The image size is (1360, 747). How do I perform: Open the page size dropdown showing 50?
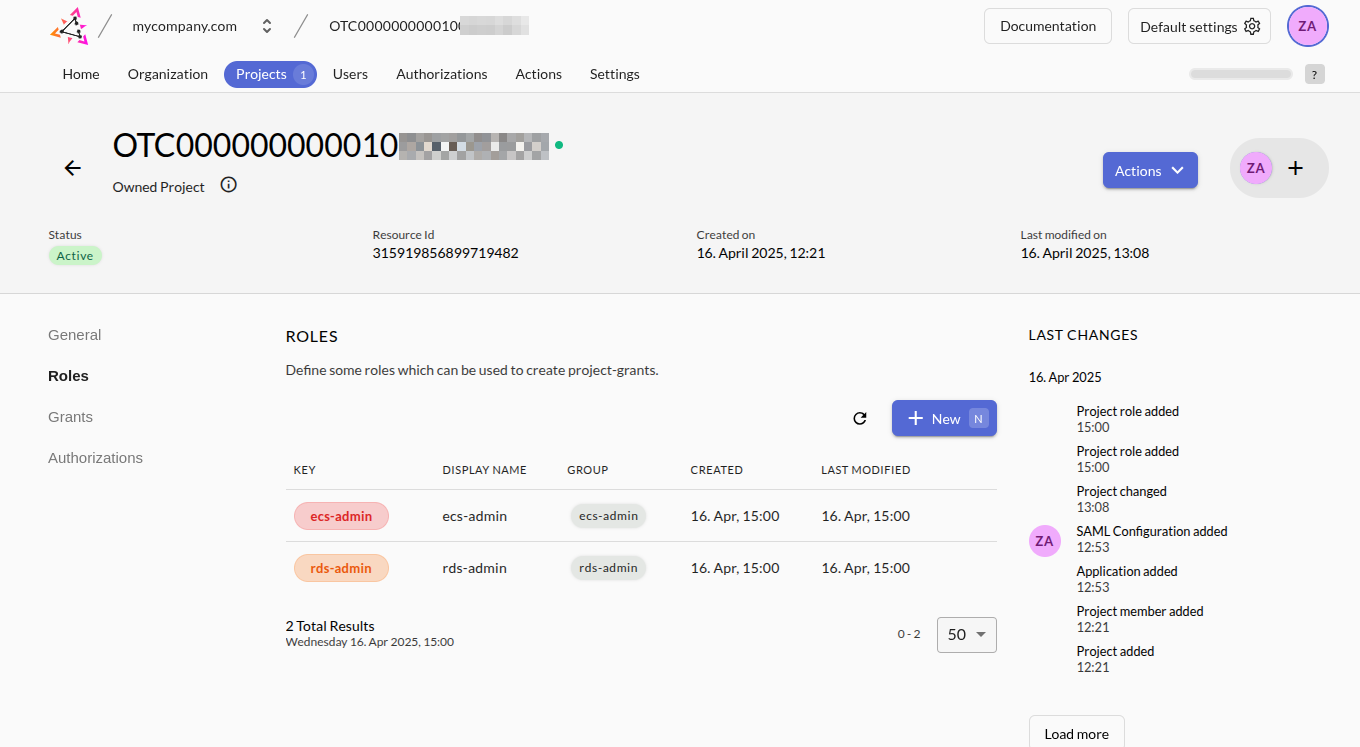[x=966, y=635]
